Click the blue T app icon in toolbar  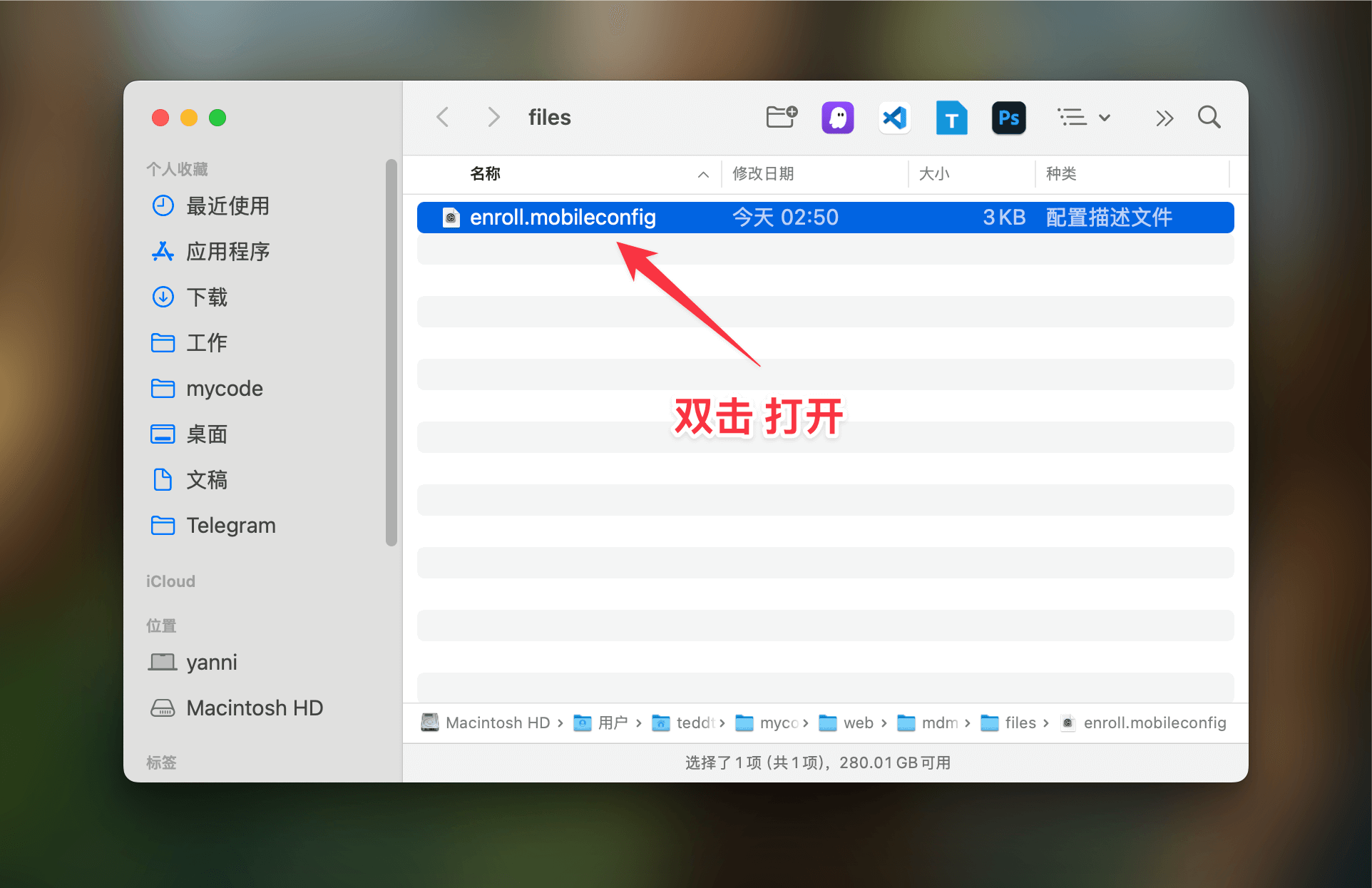coord(951,117)
